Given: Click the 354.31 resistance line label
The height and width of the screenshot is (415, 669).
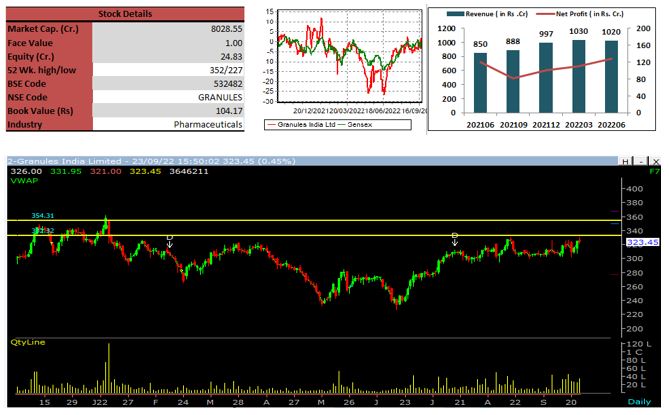Looking at the screenshot, I should 43,216.
